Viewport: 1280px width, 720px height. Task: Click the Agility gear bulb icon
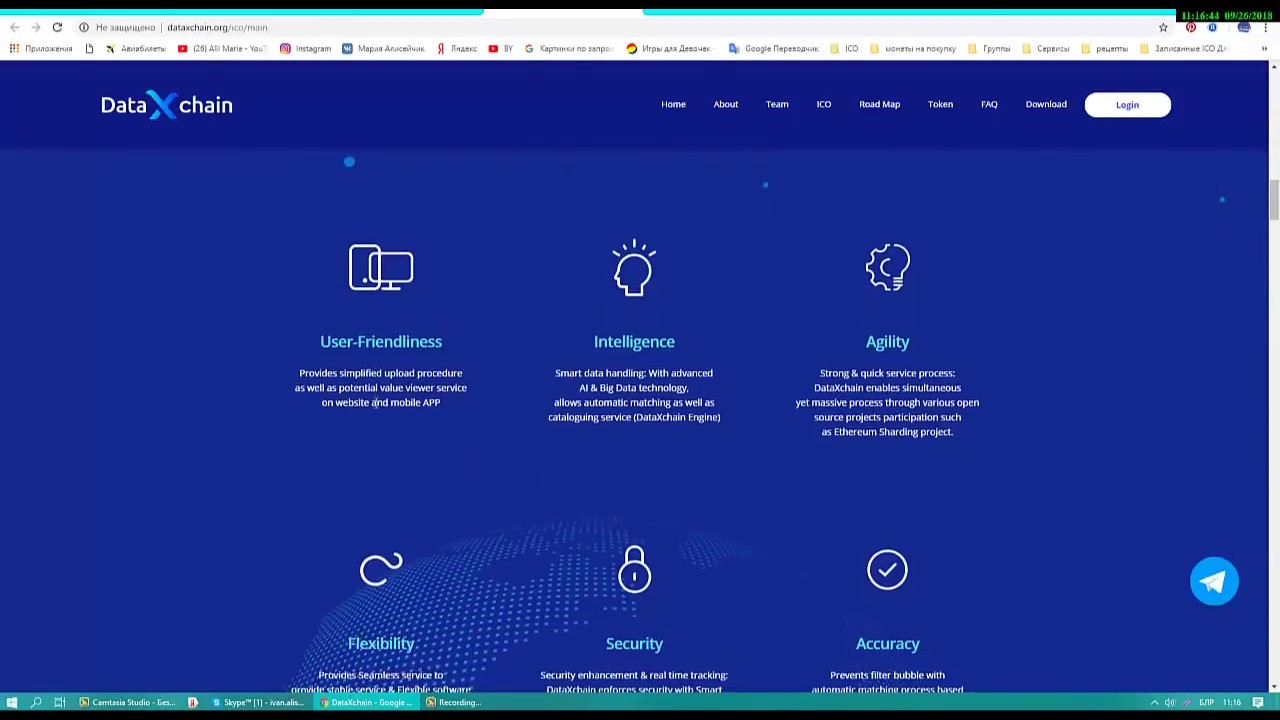(888, 267)
